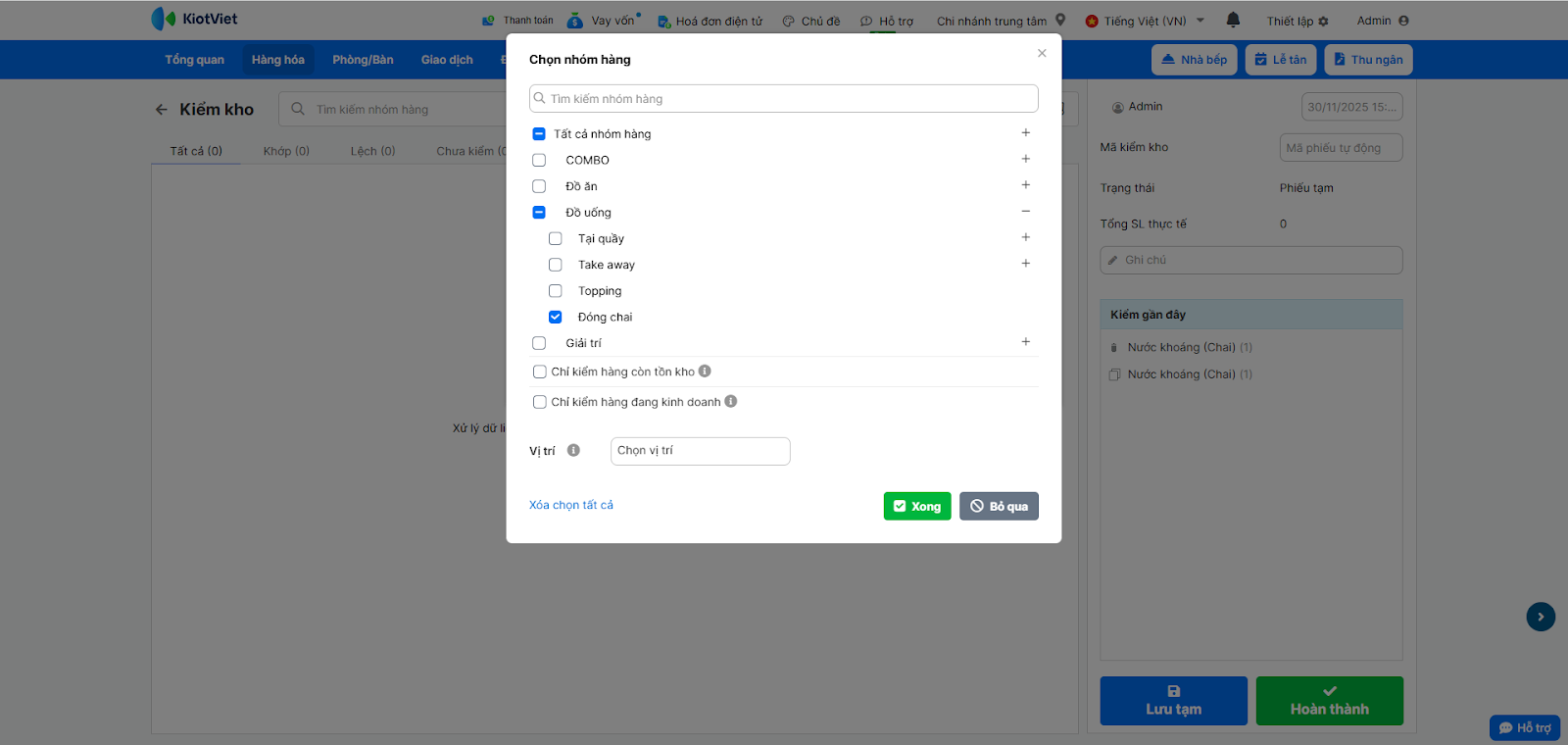The width and height of the screenshot is (1568, 745).
Task: Open the Hàng hóa menu
Action: tap(278, 60)
